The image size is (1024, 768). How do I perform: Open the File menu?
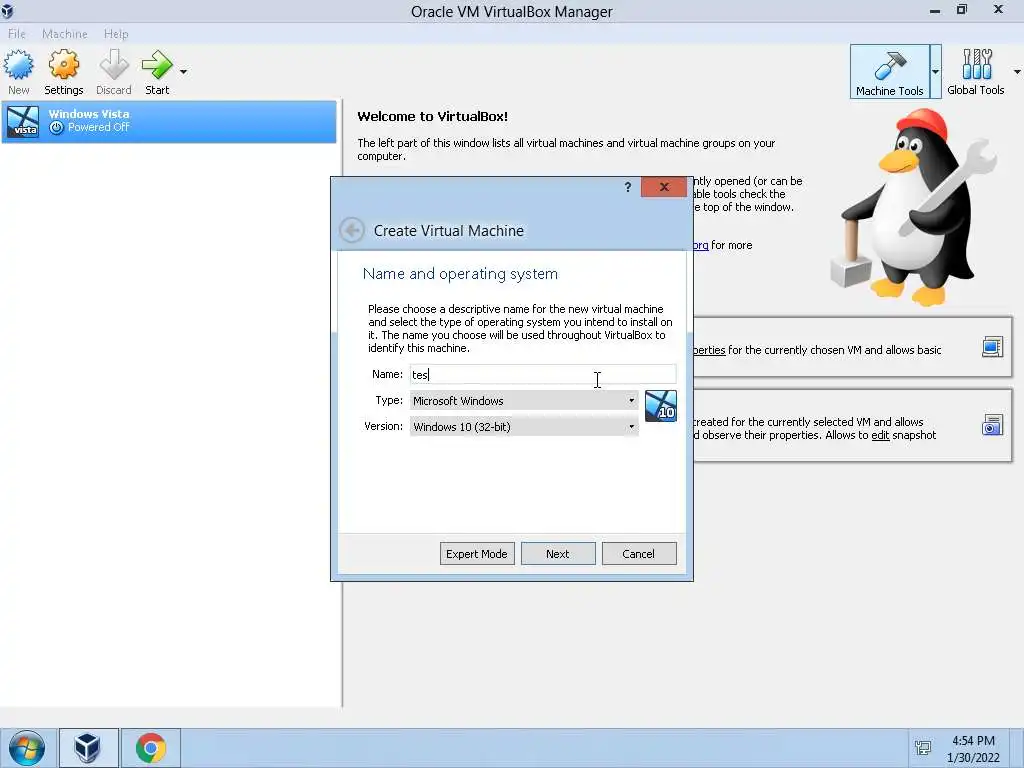click(x=17, y=34)
